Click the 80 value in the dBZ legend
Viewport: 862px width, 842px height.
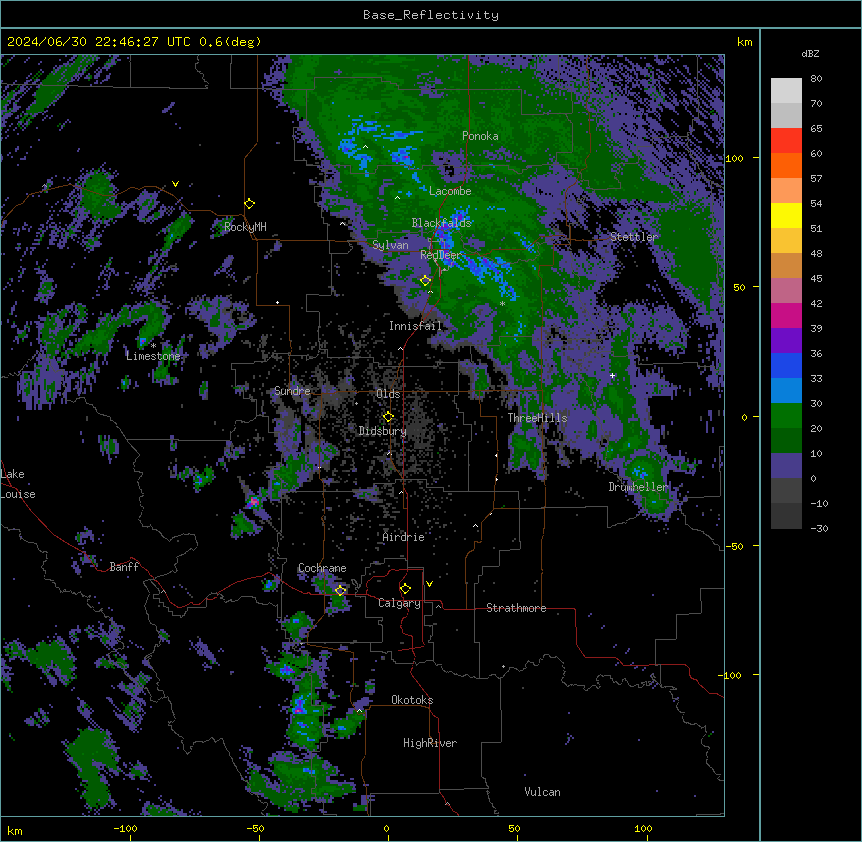click(x=816, y=79)
